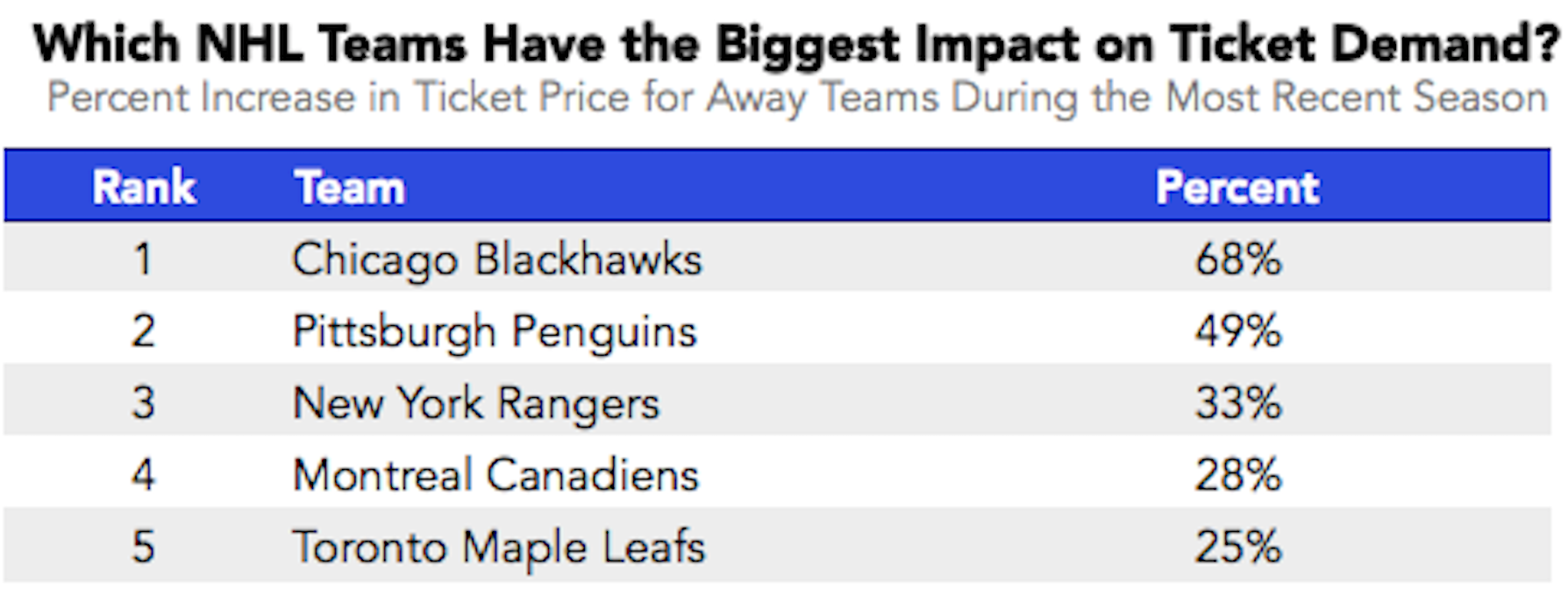Click the bold chart title about ticket demand
This screenshot has height=603, width=1568.
click(796, 44)
